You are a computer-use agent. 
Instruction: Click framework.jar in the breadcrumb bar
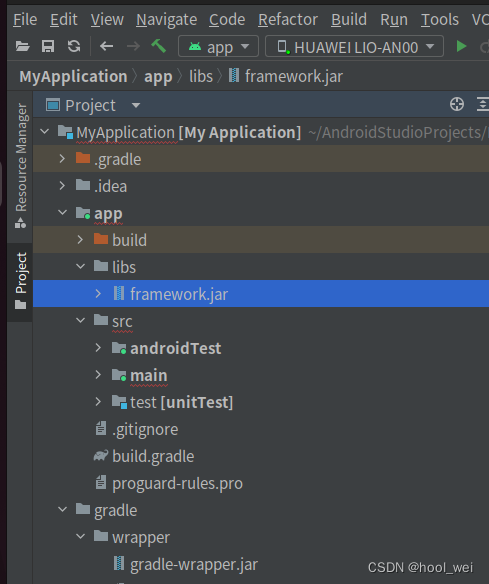[286, 76]
